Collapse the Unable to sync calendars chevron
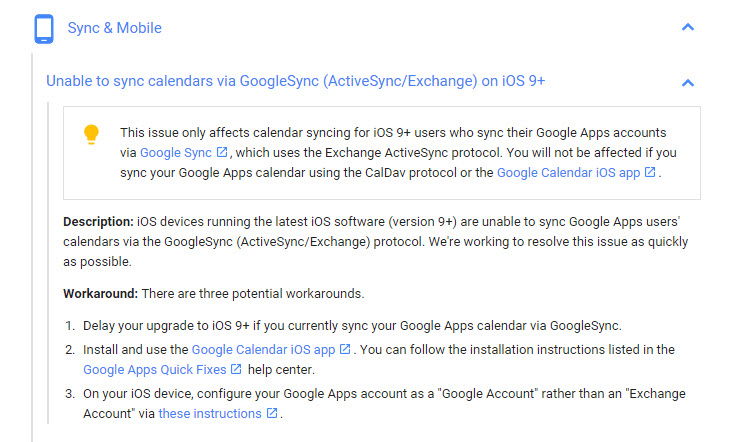The height and width of the screenshot is (442, 742). [687, 82]
